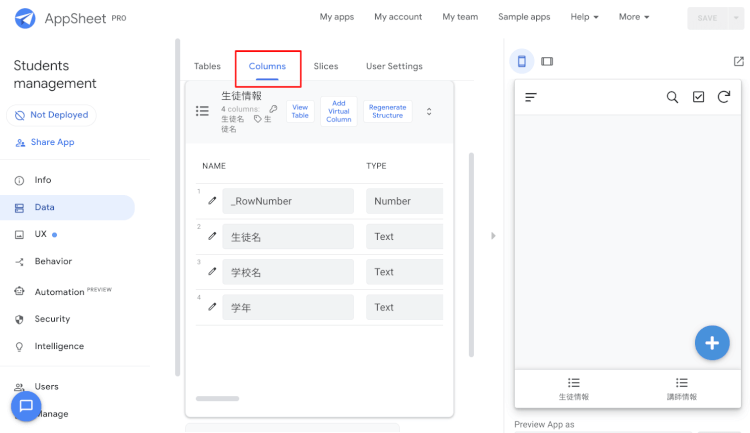Open UX in the left sidebar
This screenshot has height=433, width=750.
pos(41,234)
